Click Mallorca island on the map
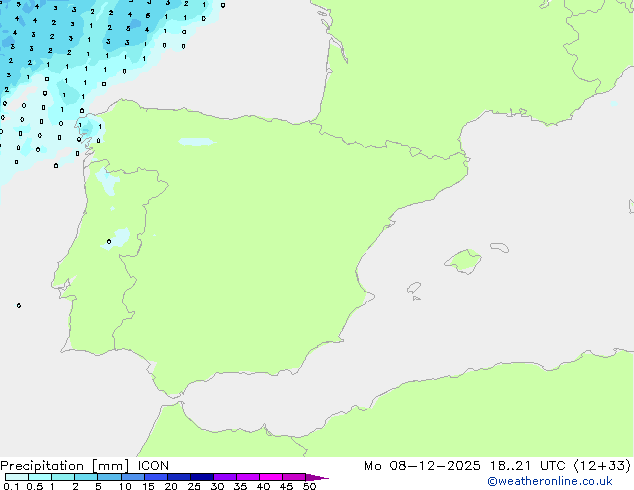This screenshot has height=490, width=634. [x=463, y=262]
